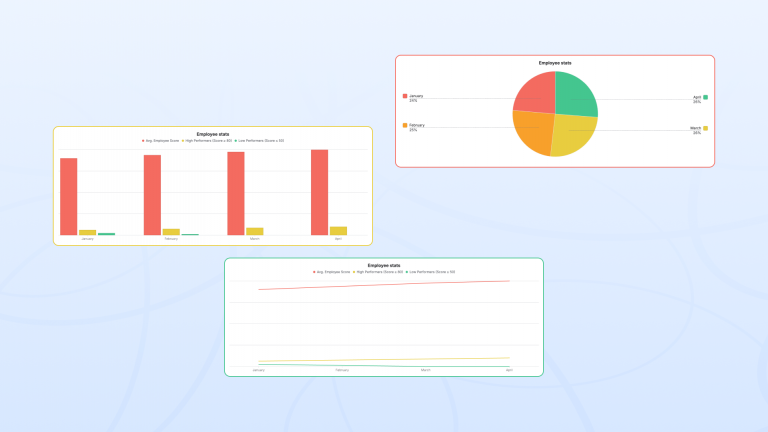Click March red bar in bar chart
The image size is (768, 432).
click(236, 193)
